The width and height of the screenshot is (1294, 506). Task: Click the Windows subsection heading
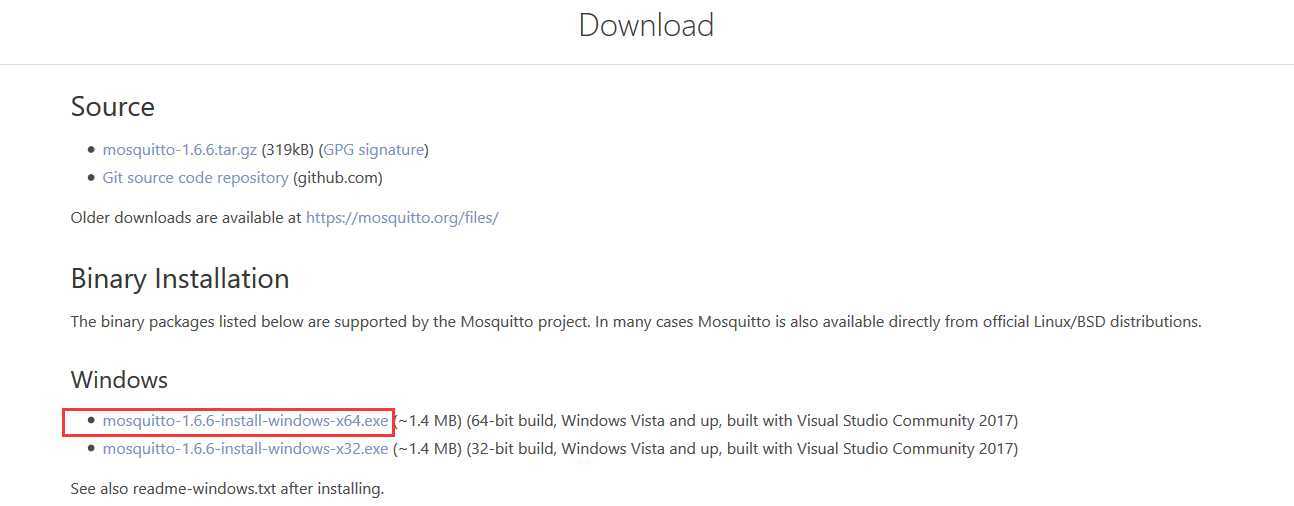pyautogui.click(x=119, y=380)
